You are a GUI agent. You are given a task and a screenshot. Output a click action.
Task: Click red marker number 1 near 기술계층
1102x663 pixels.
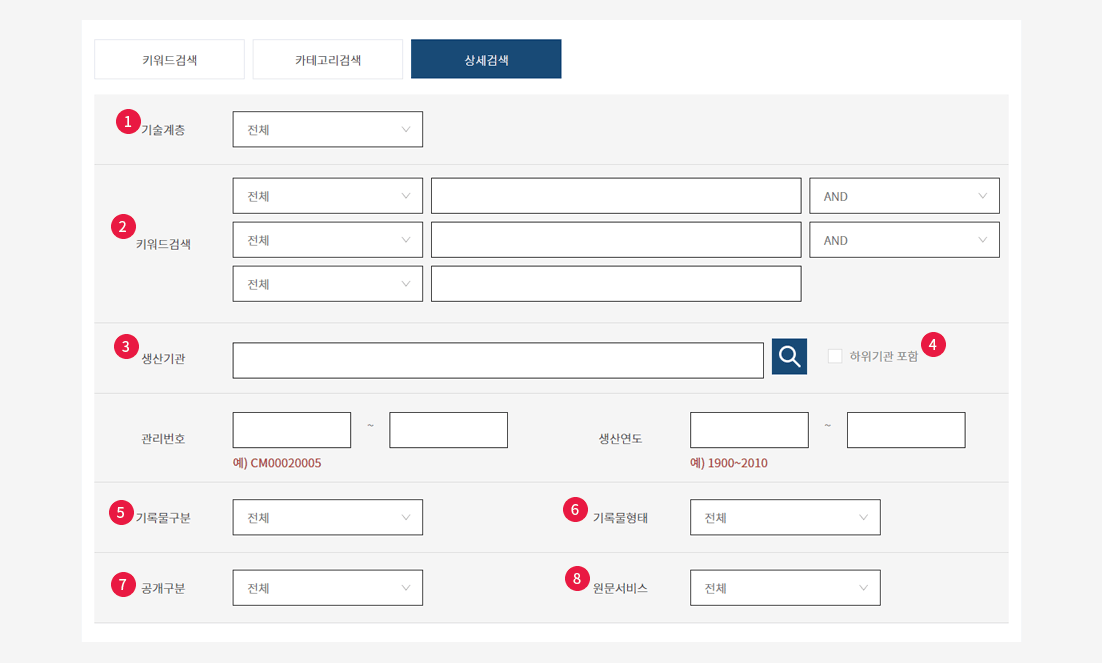click(128, 121)
